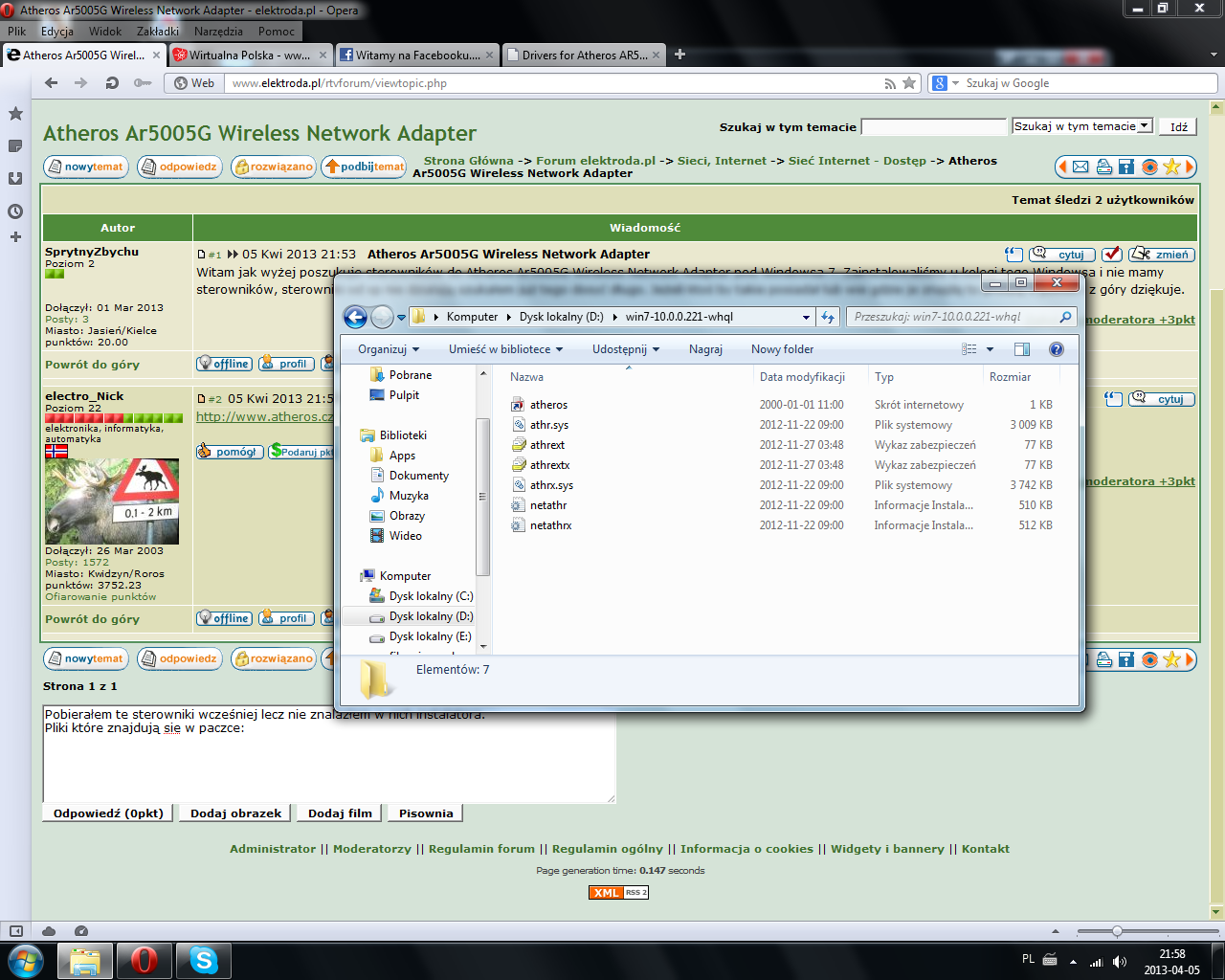Click the save topic floppy icon

coord(1125,167)
